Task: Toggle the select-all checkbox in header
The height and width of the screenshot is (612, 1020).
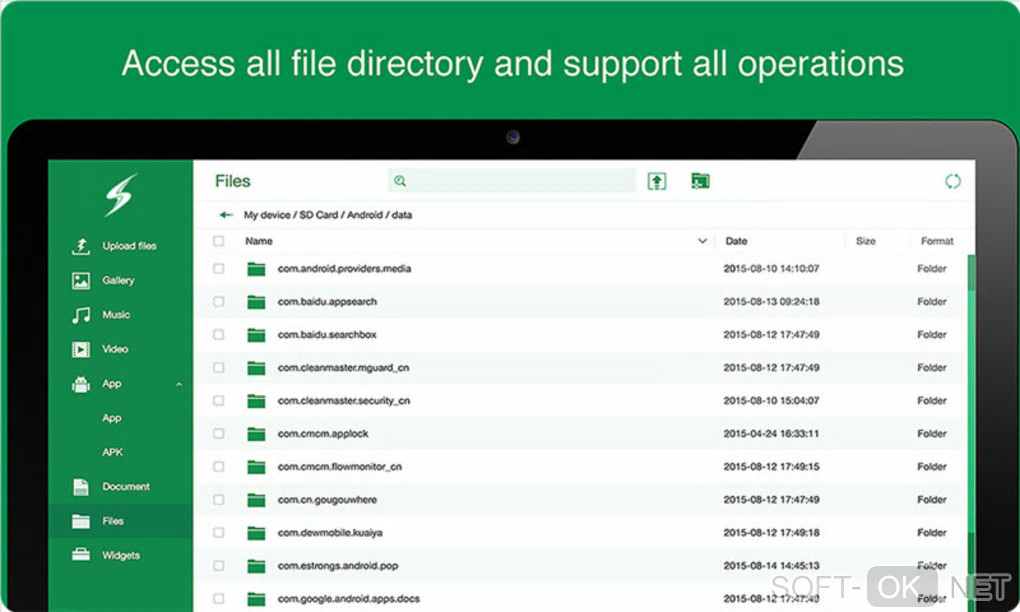Action: click(219, 241)
